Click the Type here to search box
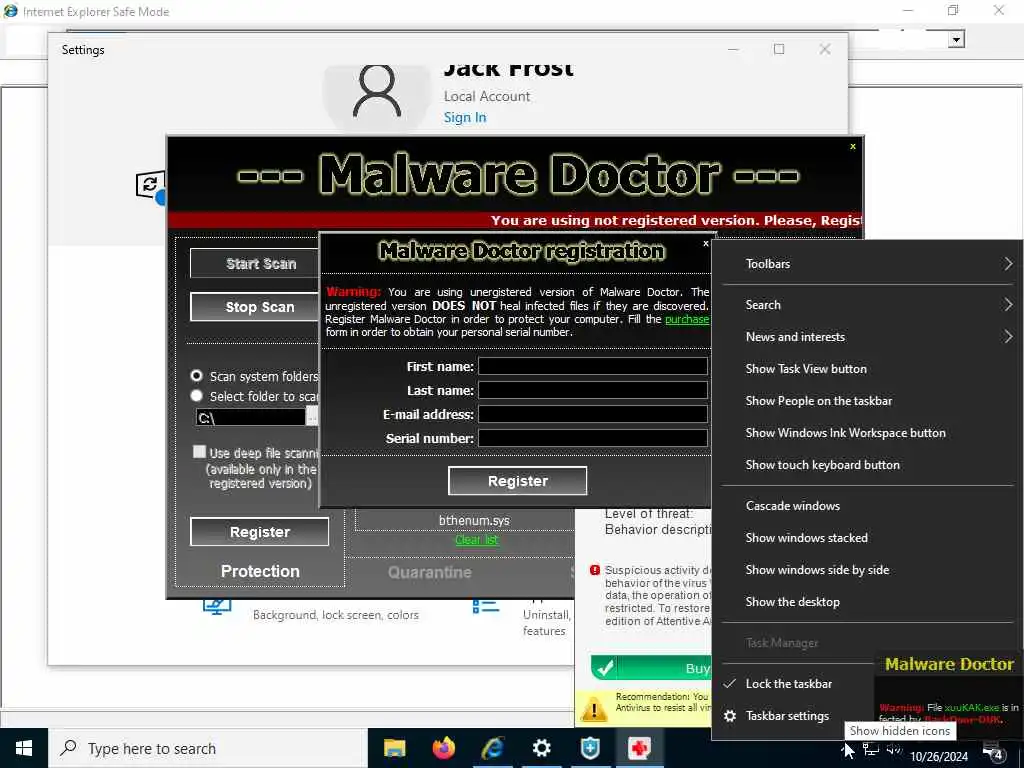1024x768 pixels. [208, 748]
